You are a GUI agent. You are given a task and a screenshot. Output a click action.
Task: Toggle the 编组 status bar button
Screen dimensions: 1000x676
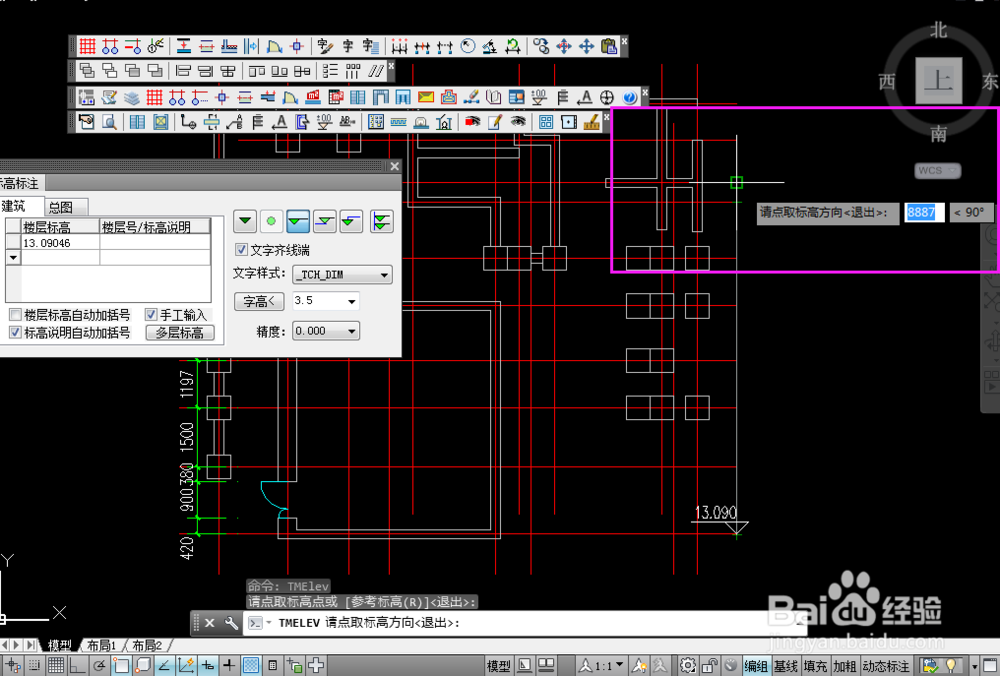(756, 666)
